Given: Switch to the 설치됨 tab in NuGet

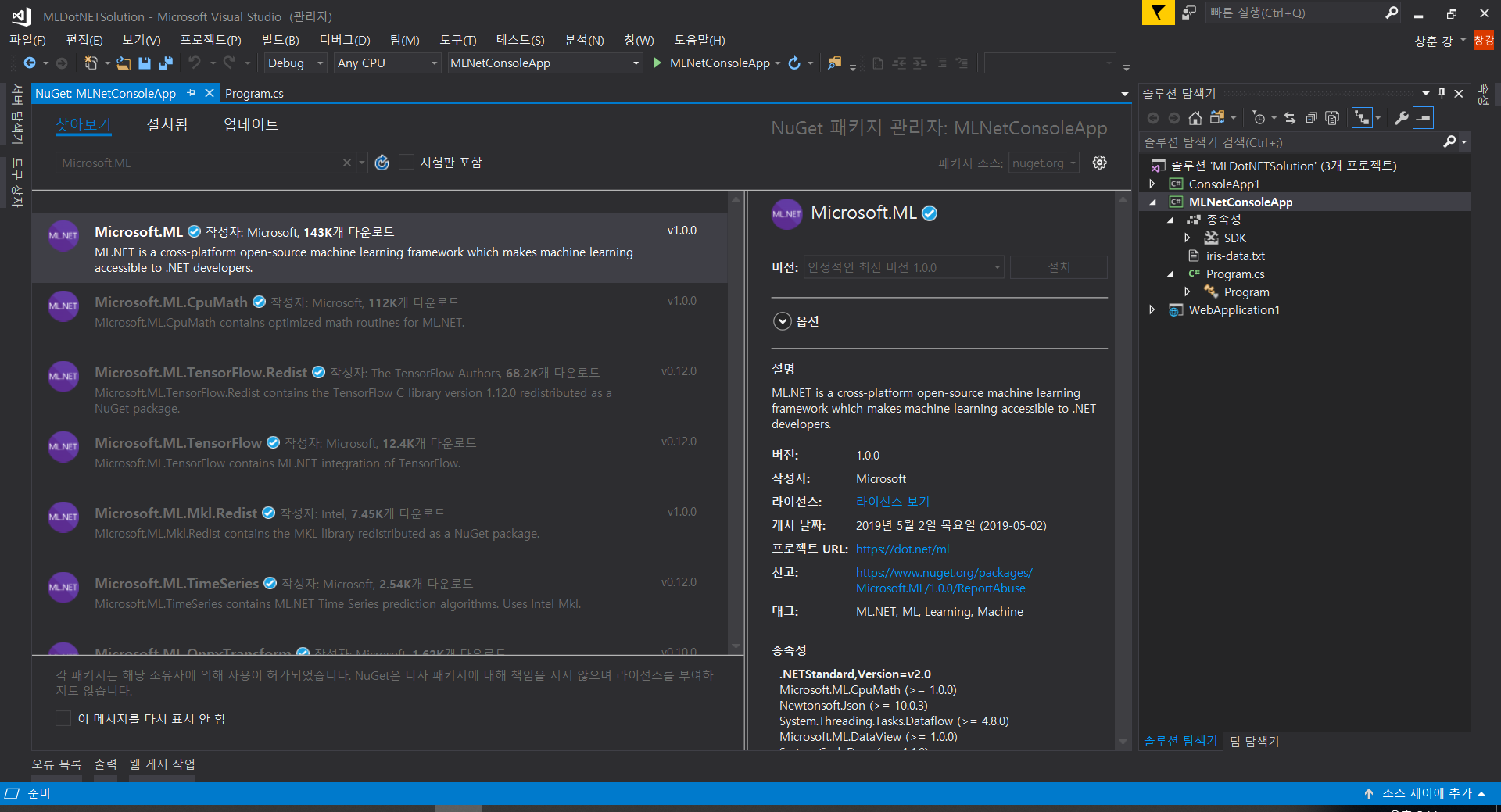Looking at the screenshot, I should [167, 124].
